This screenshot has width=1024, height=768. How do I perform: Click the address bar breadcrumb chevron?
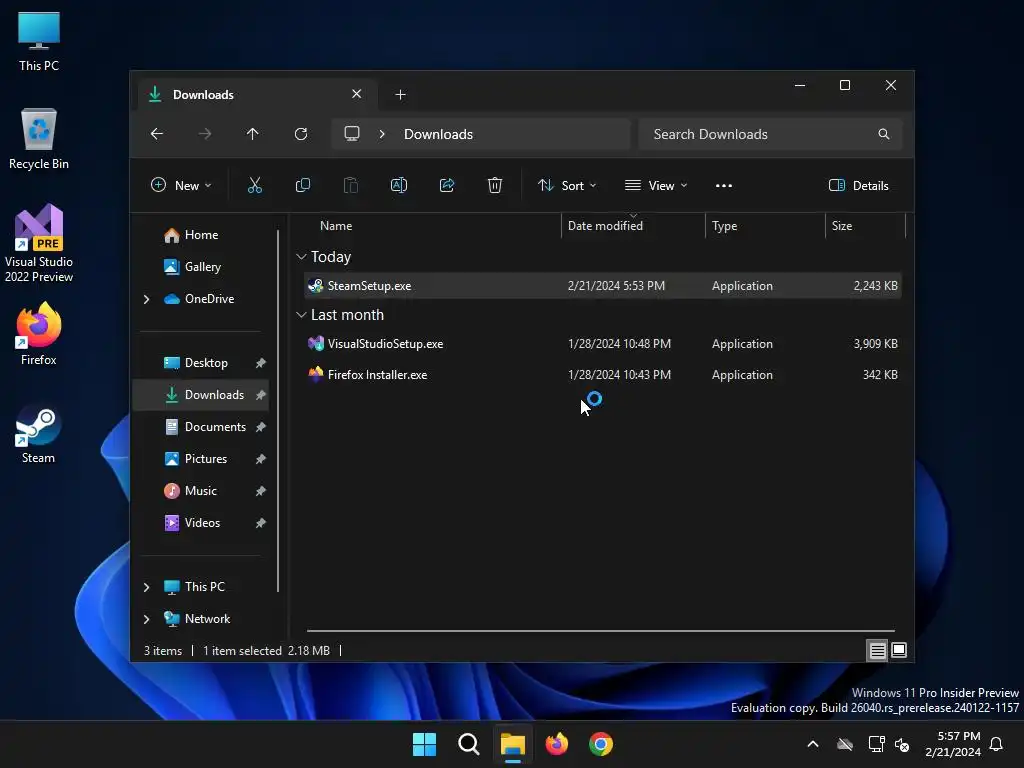pos(382,134)
